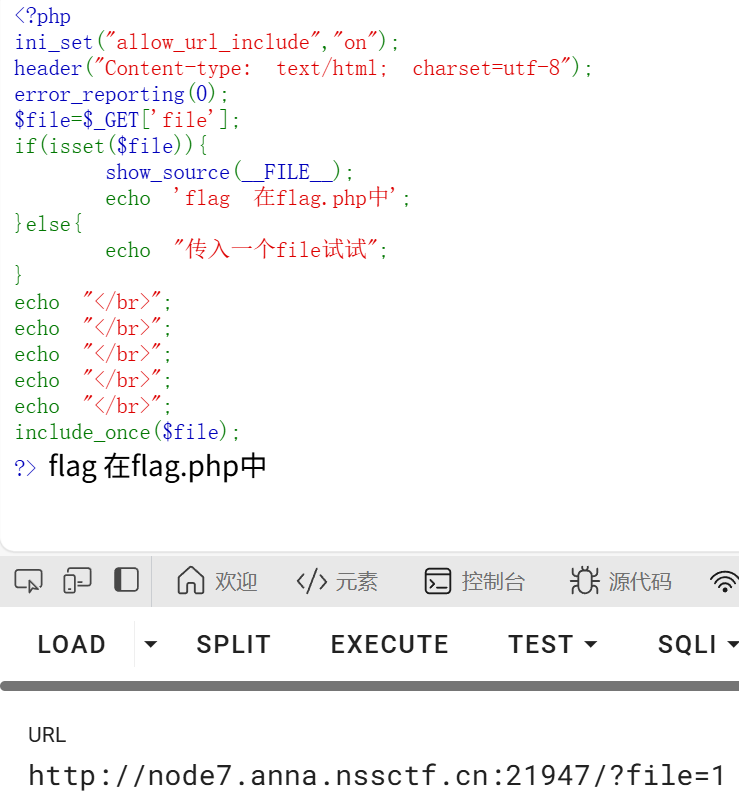Click the house icon of 欢迎 tab

click(x=191, y=581)
